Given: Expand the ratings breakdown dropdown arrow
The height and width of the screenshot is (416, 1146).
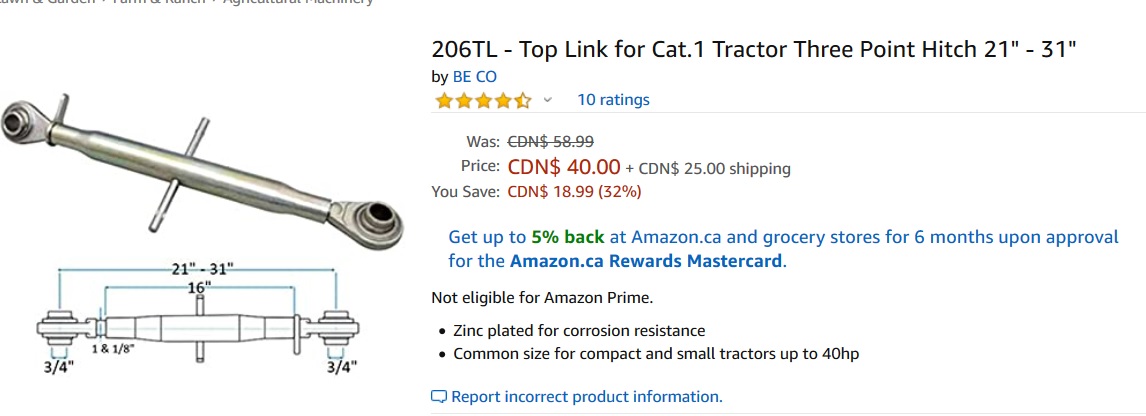Looking at the screenshot, I should click(547, 100).
